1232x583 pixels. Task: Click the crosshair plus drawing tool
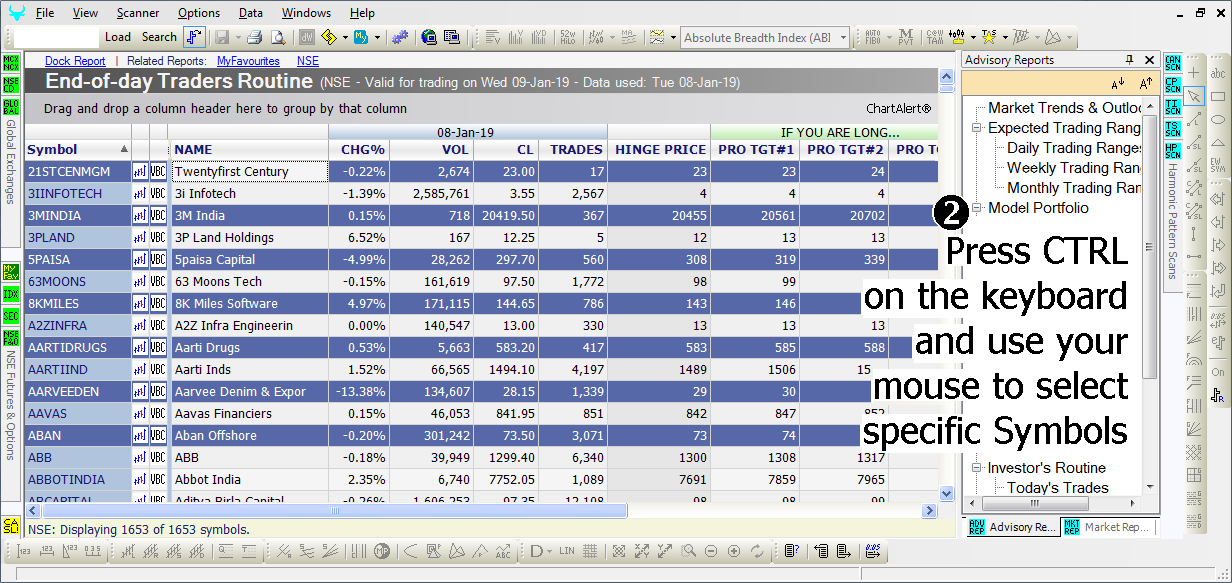coord(1194,73)
